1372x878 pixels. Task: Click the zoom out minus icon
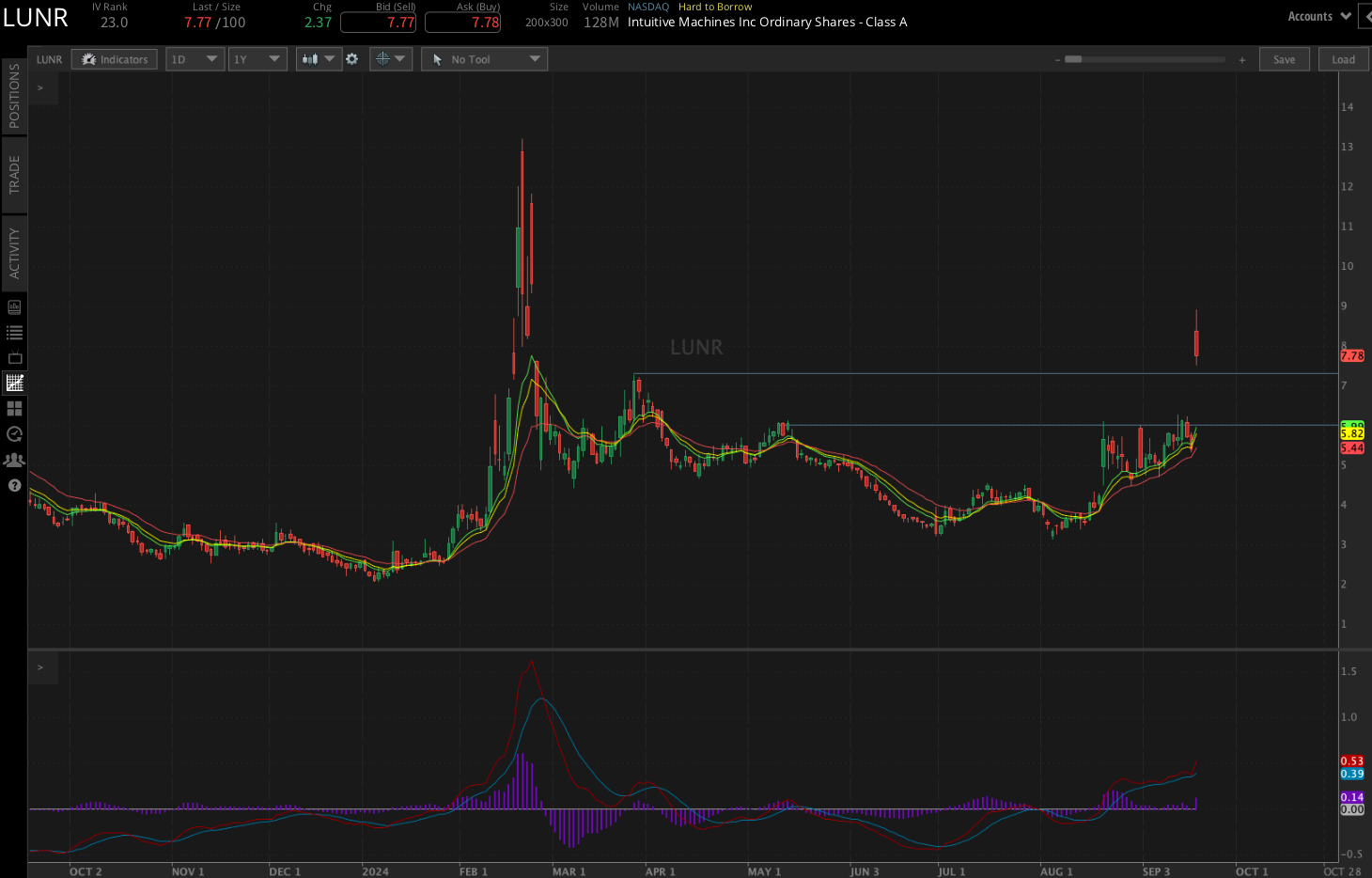coord(1057,60)
